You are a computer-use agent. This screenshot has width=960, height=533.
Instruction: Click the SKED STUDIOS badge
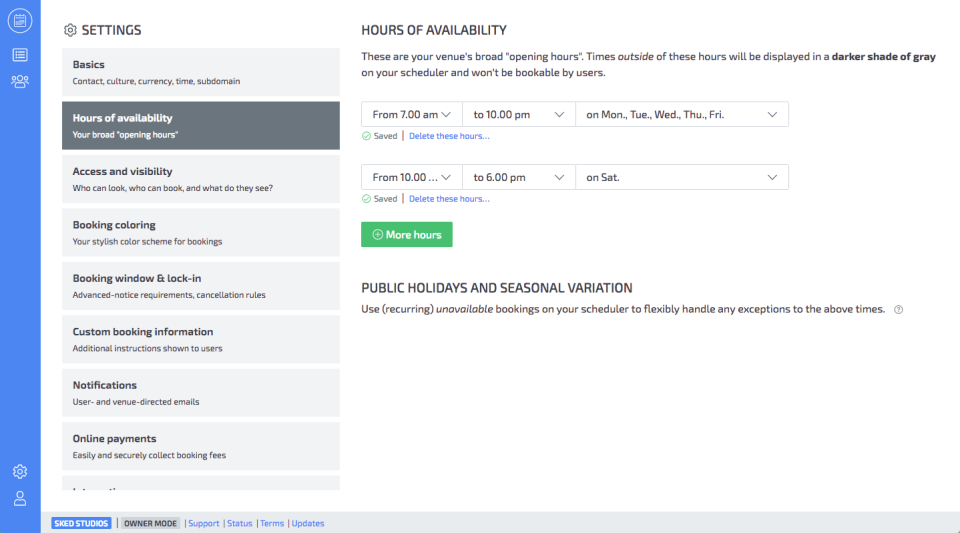click(x=81, y=523)
